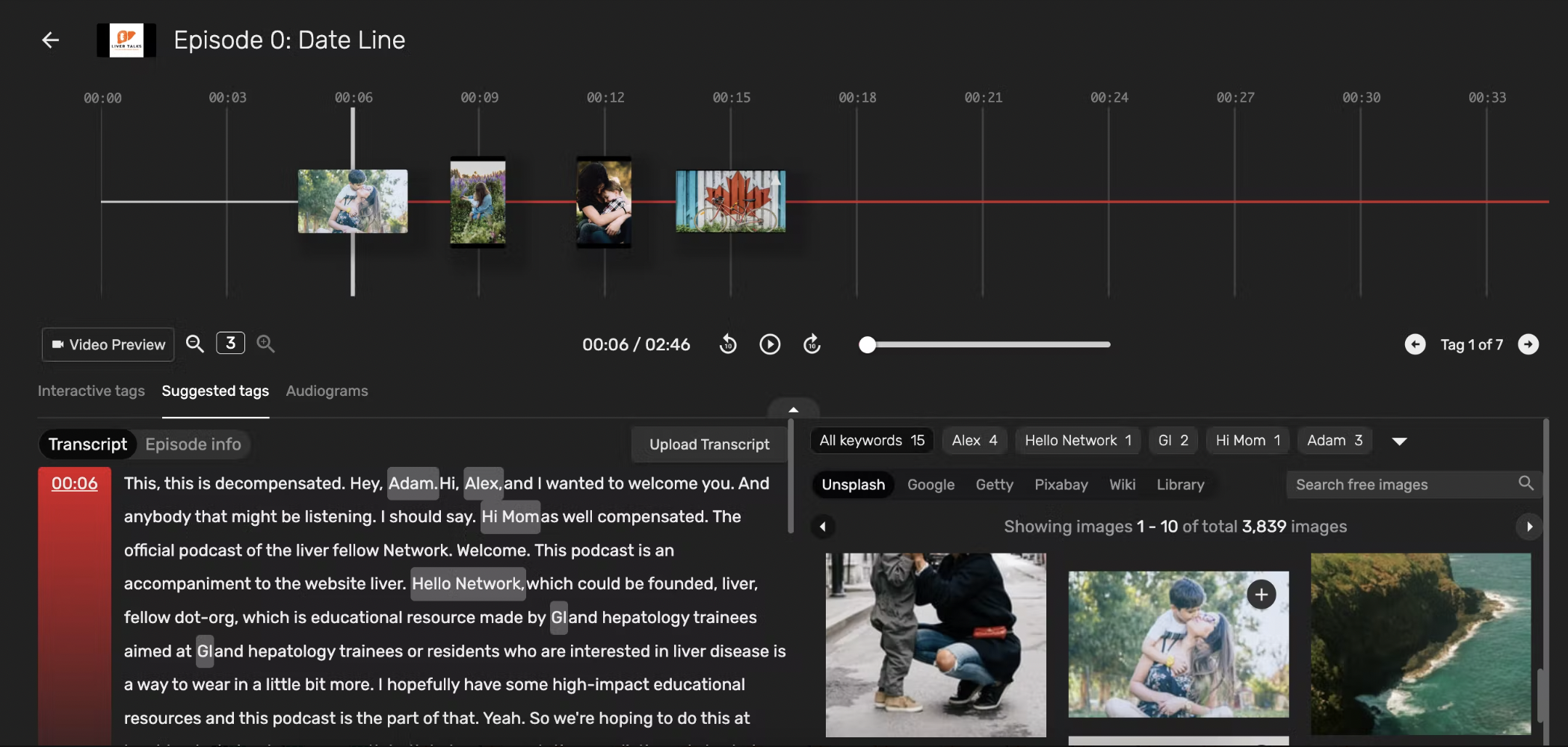Filter by the Adam keyword chip

point(1335,441)
